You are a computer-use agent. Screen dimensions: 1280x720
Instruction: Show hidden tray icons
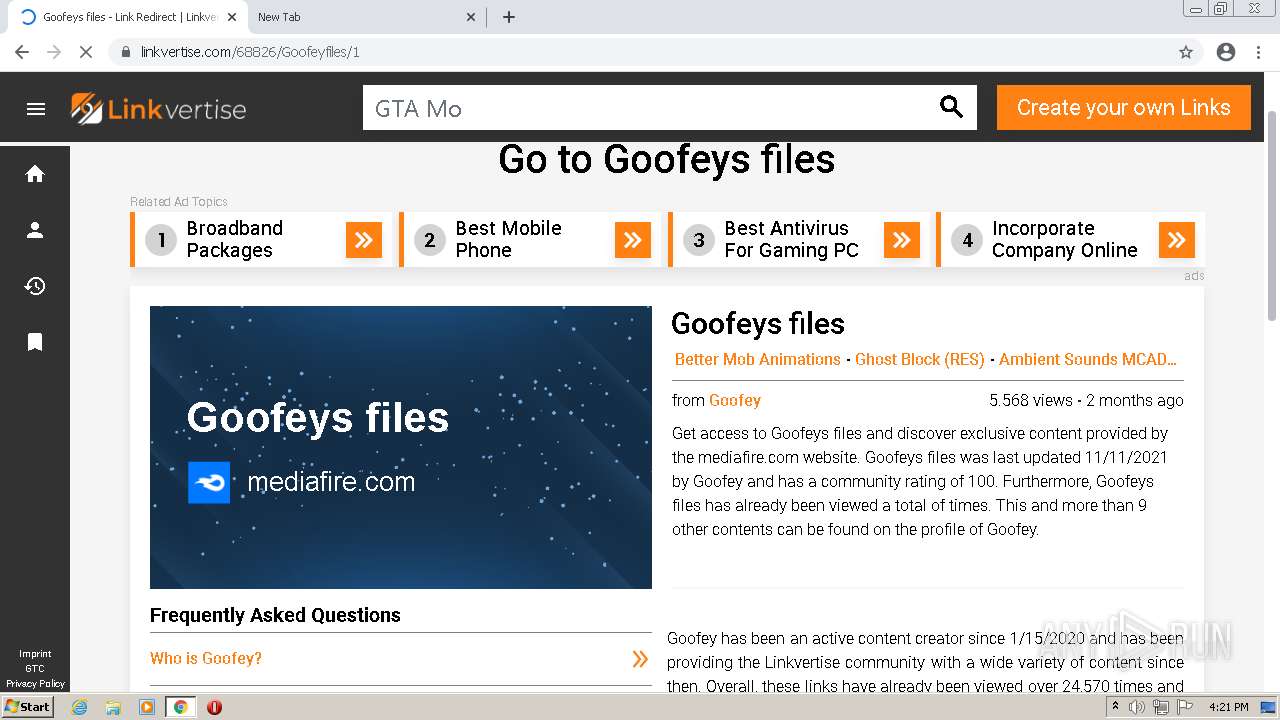[x=1115, y=707]
